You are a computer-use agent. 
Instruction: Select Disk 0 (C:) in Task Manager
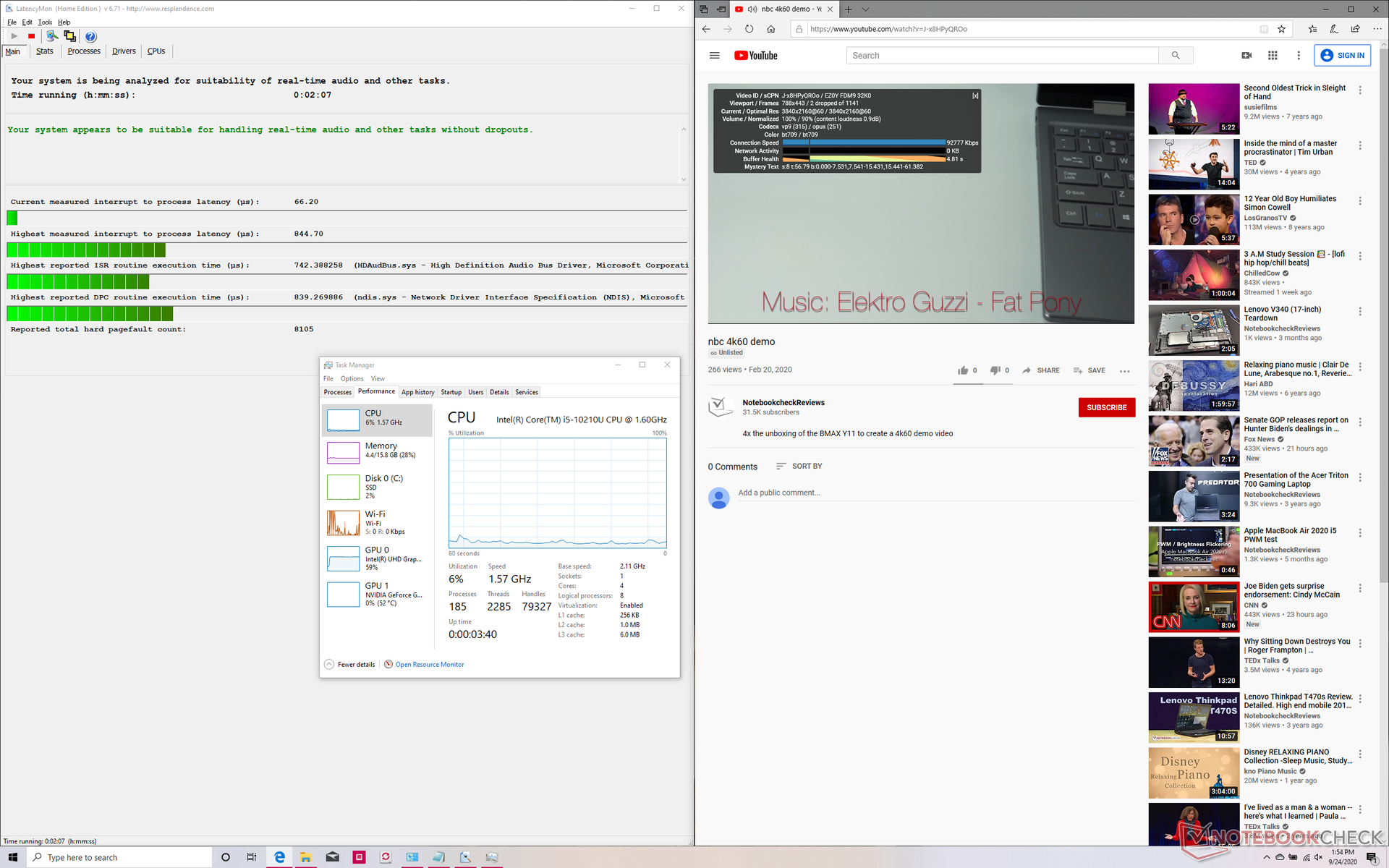(x=377, y=486)
